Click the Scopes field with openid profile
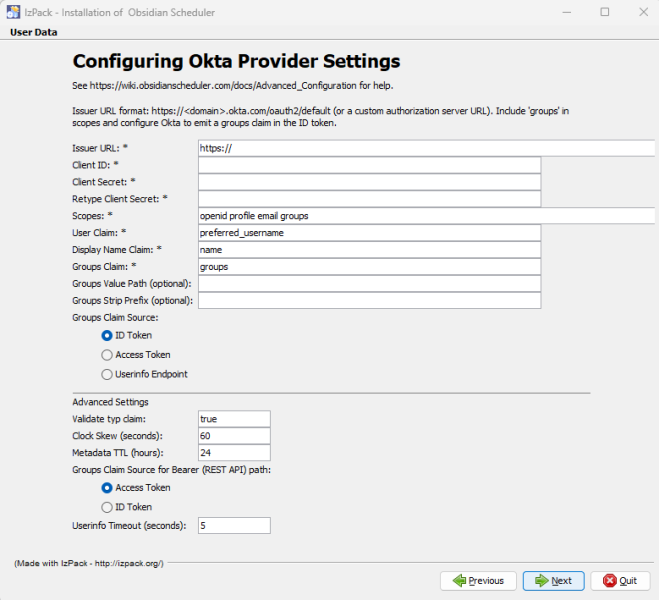Viewport: 659px width, 600px height. [x=426, y=216]
